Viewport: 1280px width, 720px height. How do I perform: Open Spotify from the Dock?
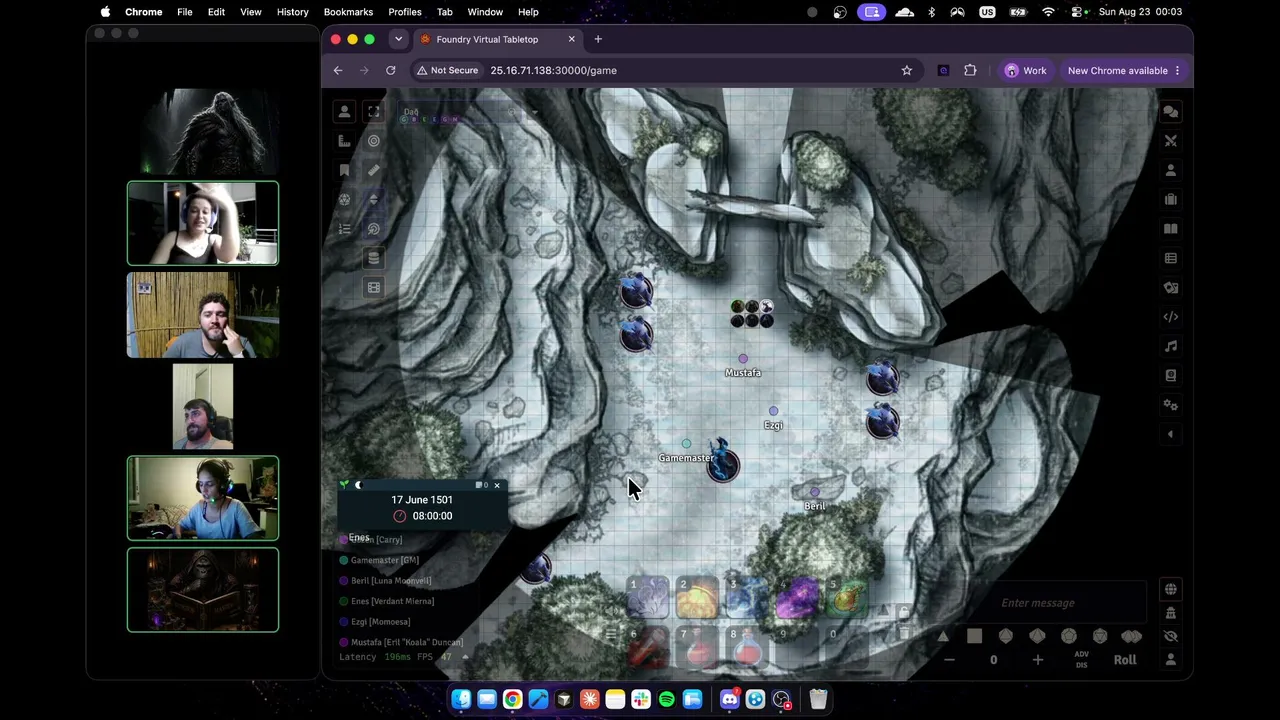(667, 699)
